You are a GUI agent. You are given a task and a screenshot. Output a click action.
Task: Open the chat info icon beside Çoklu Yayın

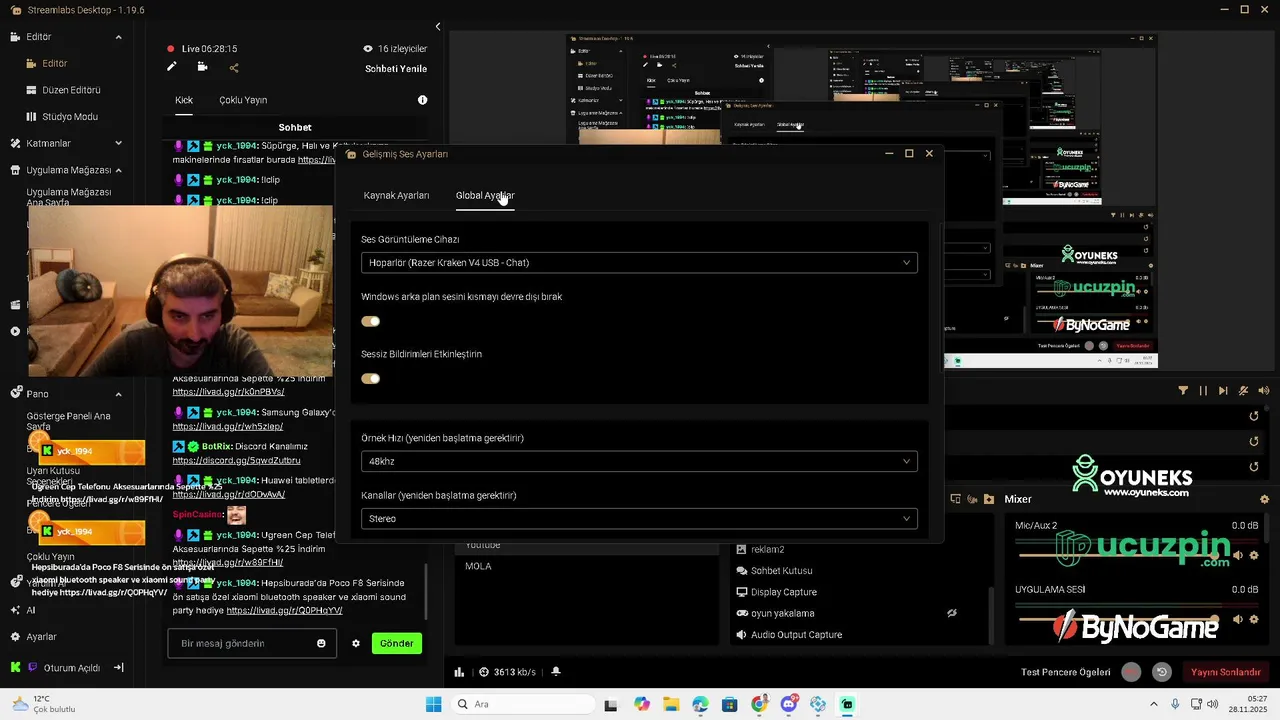point(422,100)
